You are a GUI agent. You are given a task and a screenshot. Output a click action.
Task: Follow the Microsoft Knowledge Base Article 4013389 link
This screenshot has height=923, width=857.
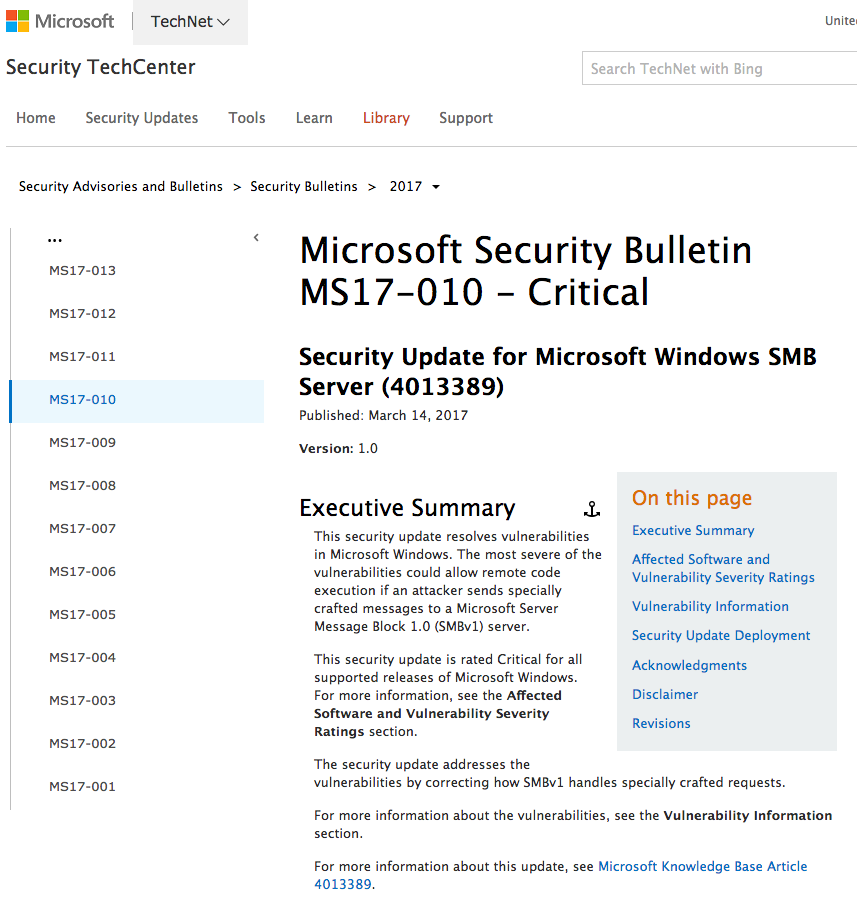(702, 866)
